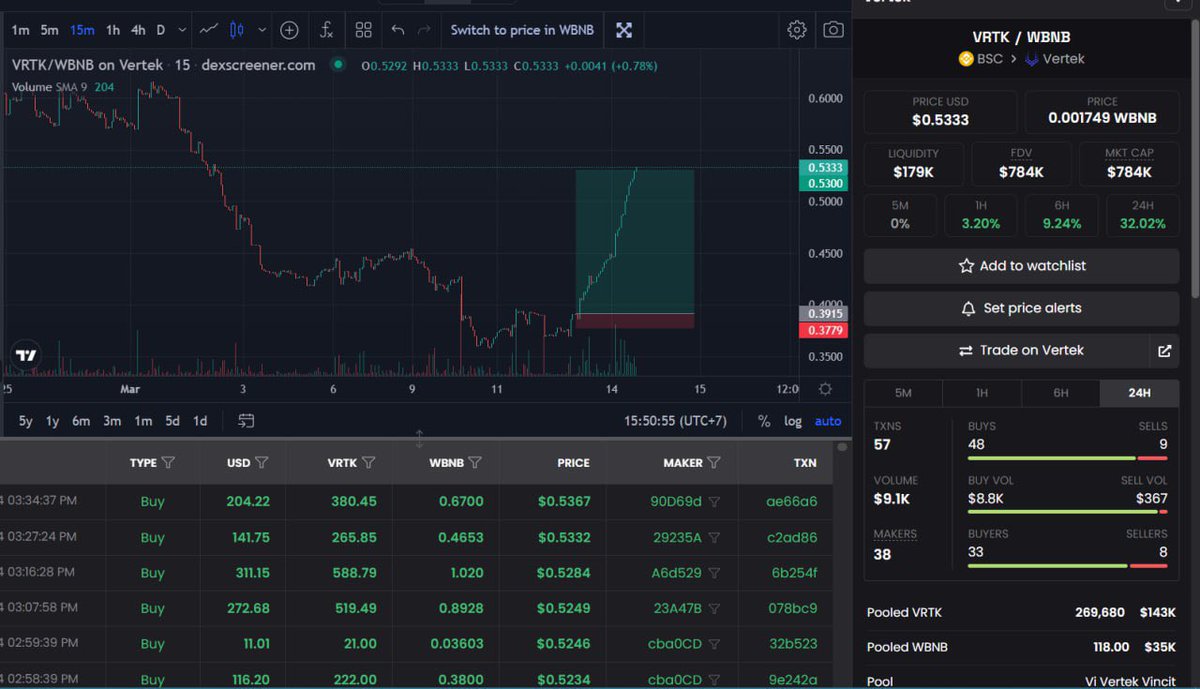Set chart range to 3m

click(112, 421)
